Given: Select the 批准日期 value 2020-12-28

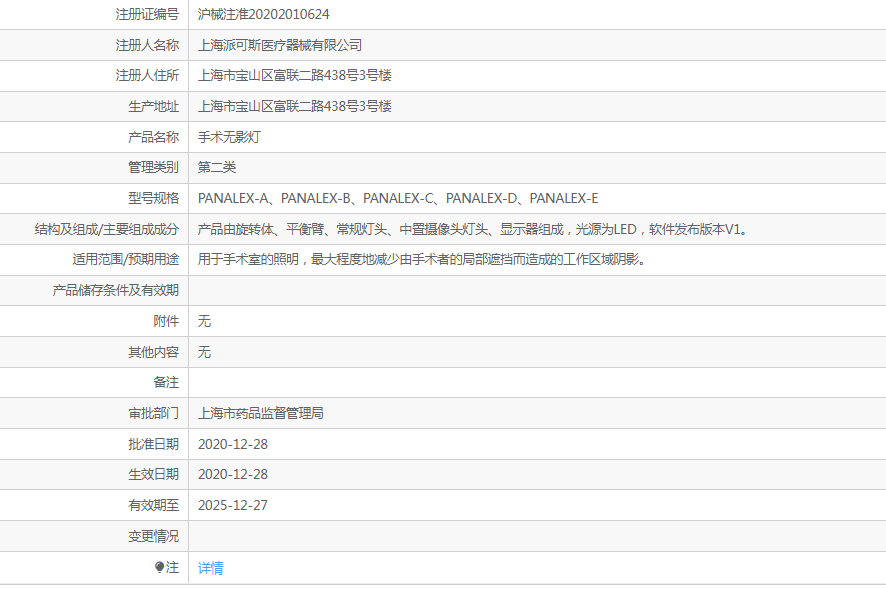Looking at the screenshot, I should pyautogui.click(x=233, y=444).
